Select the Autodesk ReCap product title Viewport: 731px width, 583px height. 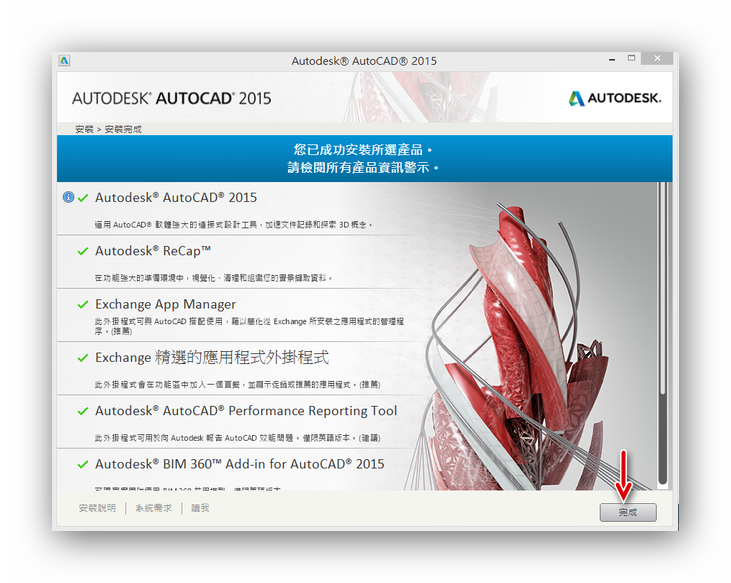[x=153, y=251]
